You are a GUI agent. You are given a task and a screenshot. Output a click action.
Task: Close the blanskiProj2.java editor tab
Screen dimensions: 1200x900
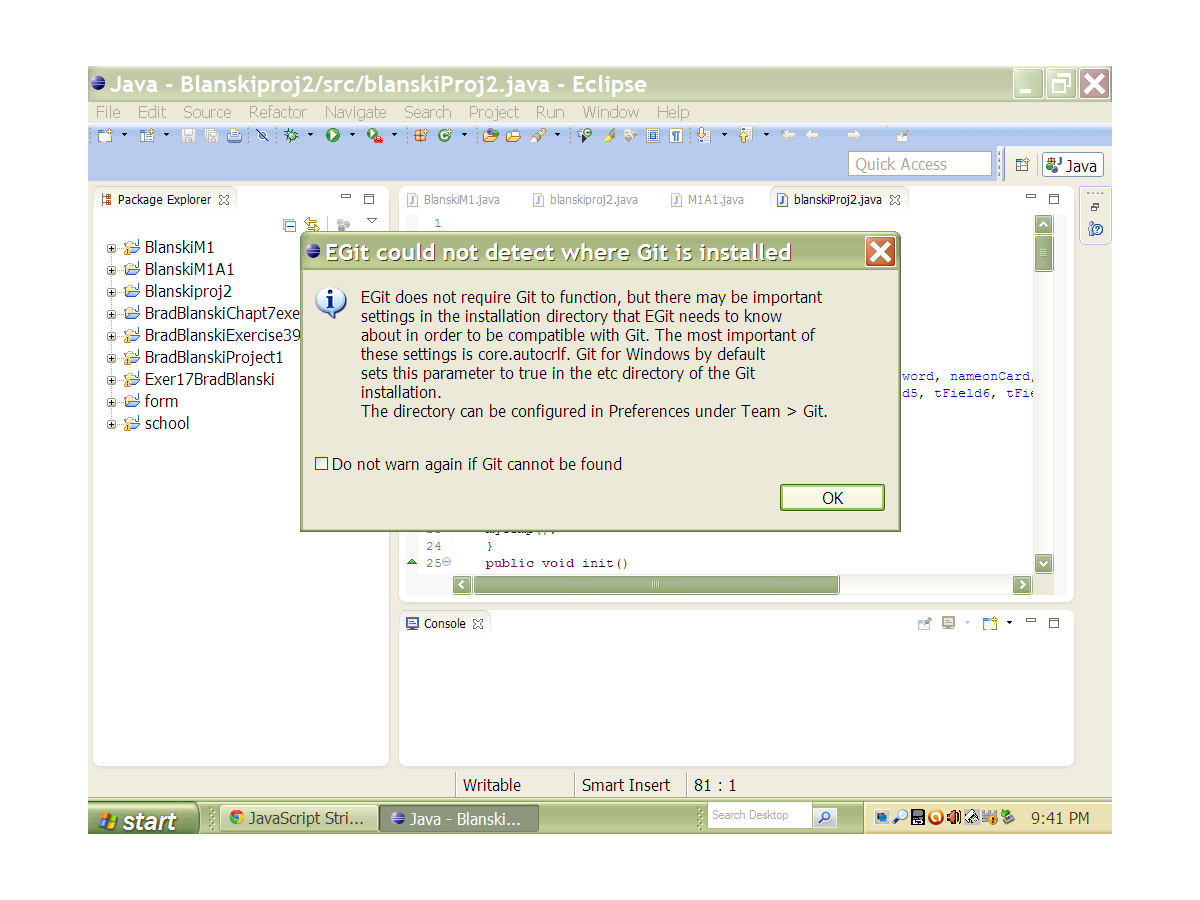coord(895,200)
